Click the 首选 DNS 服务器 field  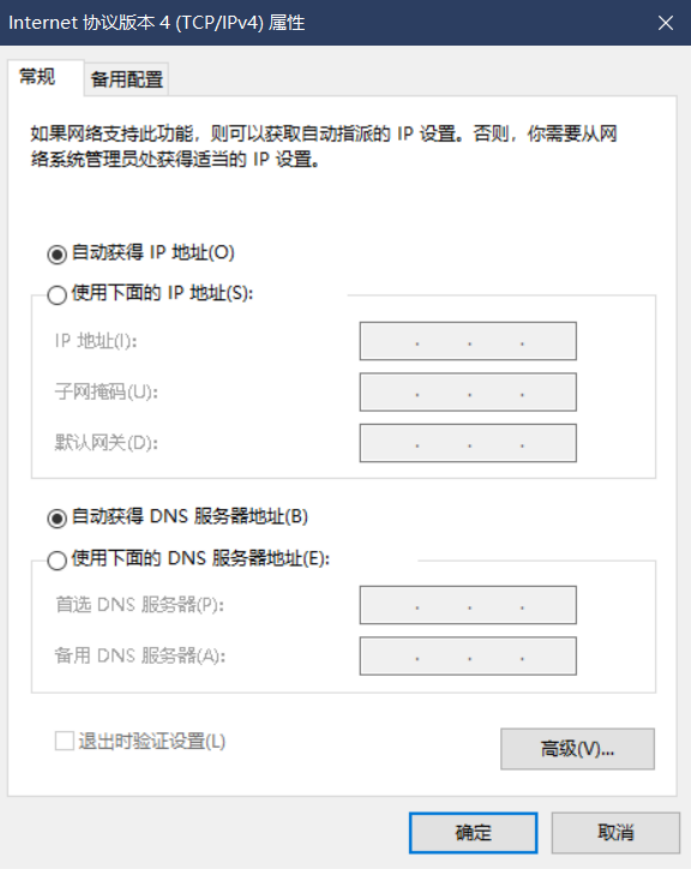coord(467,605)
